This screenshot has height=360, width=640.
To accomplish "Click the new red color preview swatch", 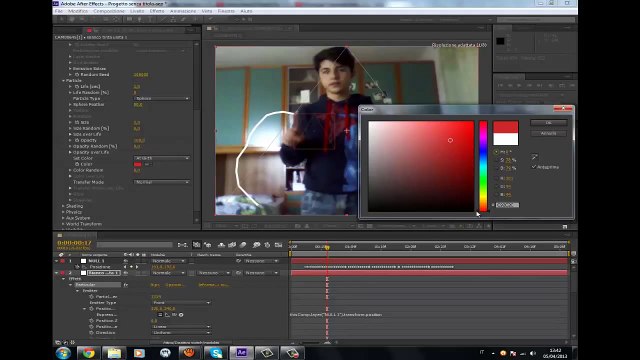I will (505, 127).
